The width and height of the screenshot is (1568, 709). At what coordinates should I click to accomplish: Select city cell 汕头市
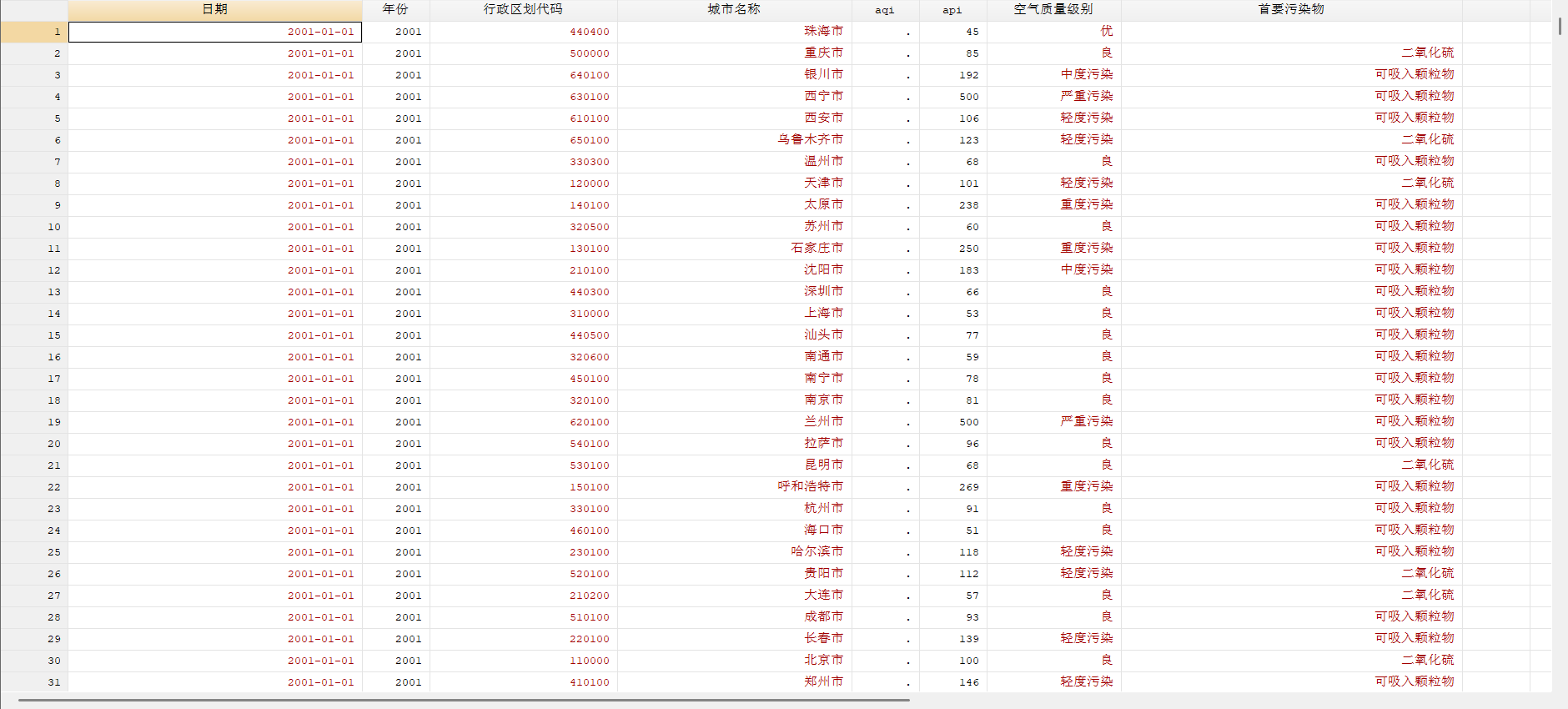point(734,335)
